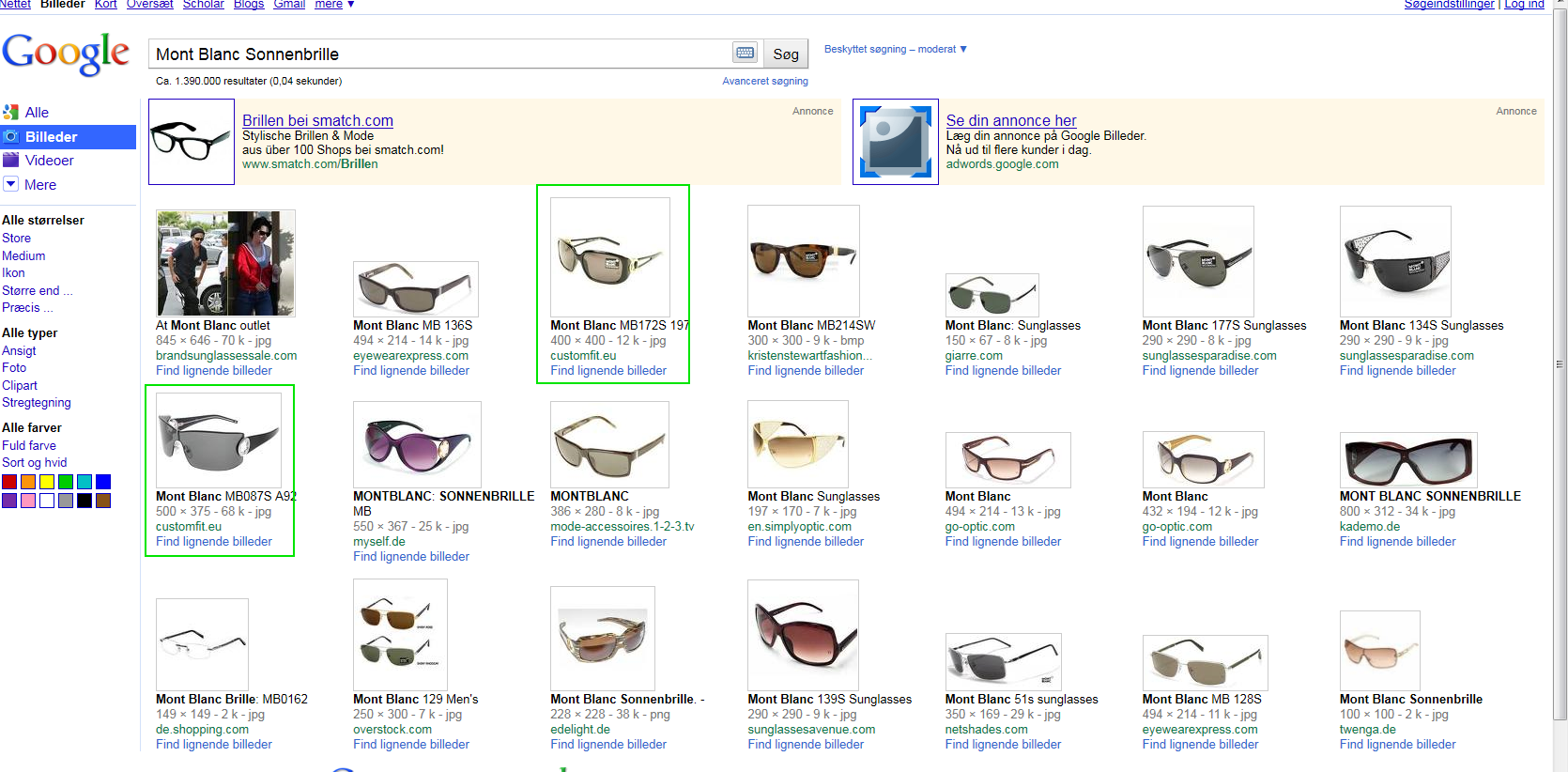The width and height of the screenshot is (1568, 772).
Task: Open Blogs in the top navigation bar
Action: click(x=249, y=5)
